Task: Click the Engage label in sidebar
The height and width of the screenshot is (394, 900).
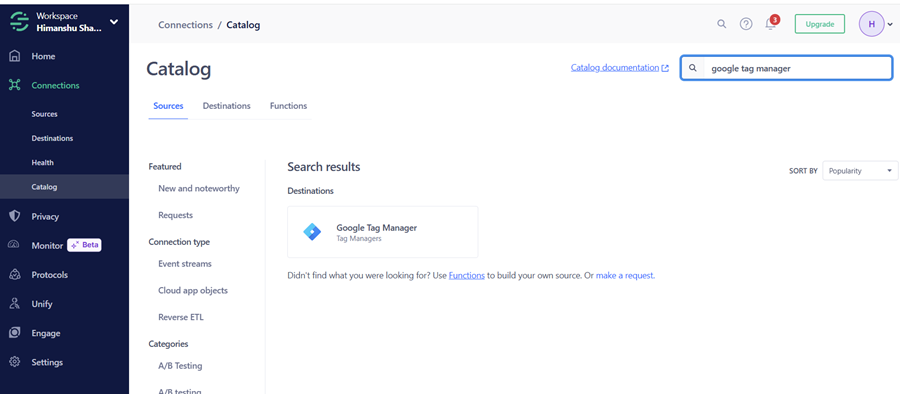Action: [x=46, y=333]
